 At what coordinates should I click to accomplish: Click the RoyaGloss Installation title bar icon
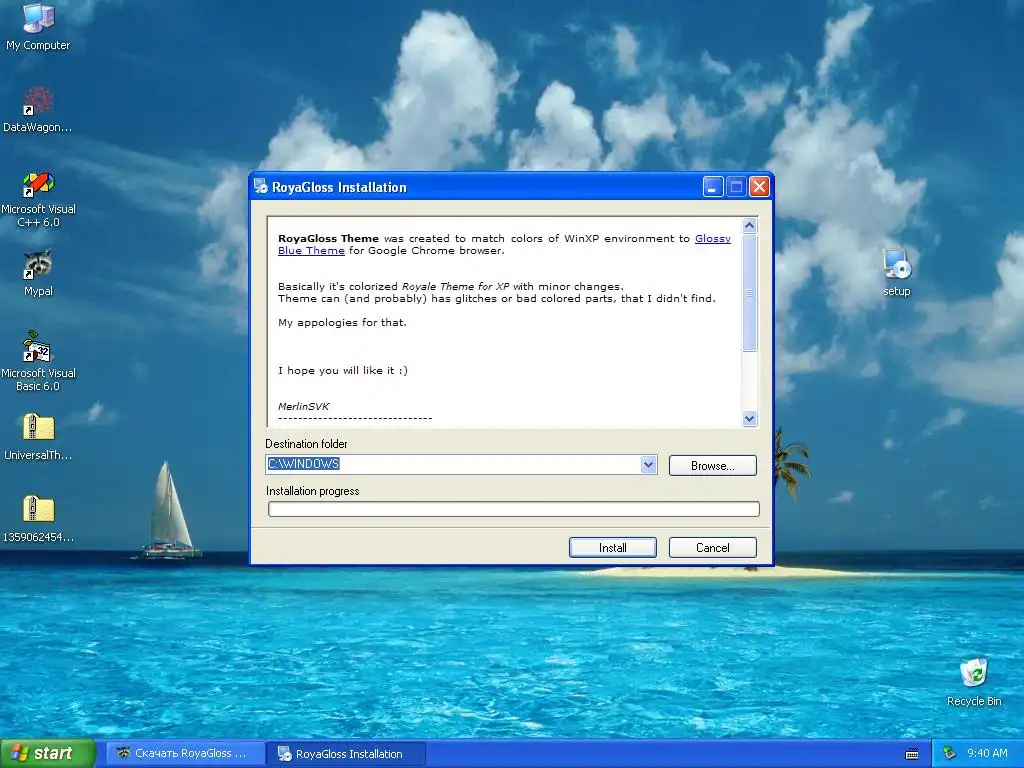coord(261,187)
